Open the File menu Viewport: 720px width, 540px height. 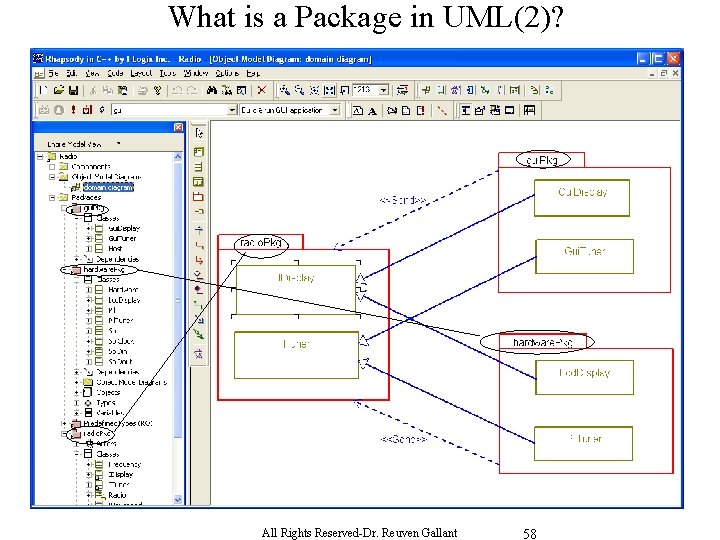point(53,73)
